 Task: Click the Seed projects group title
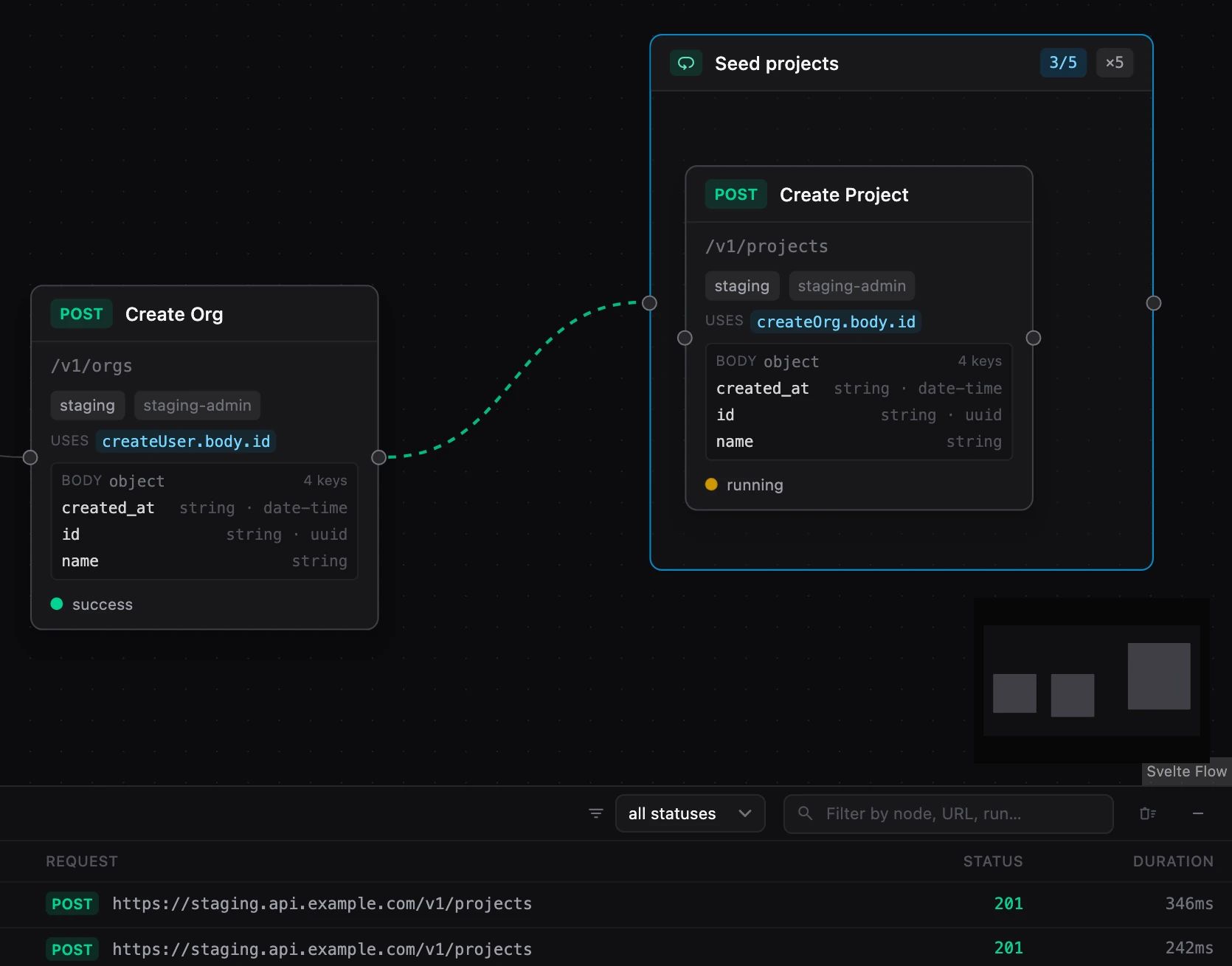pos(776,63)
